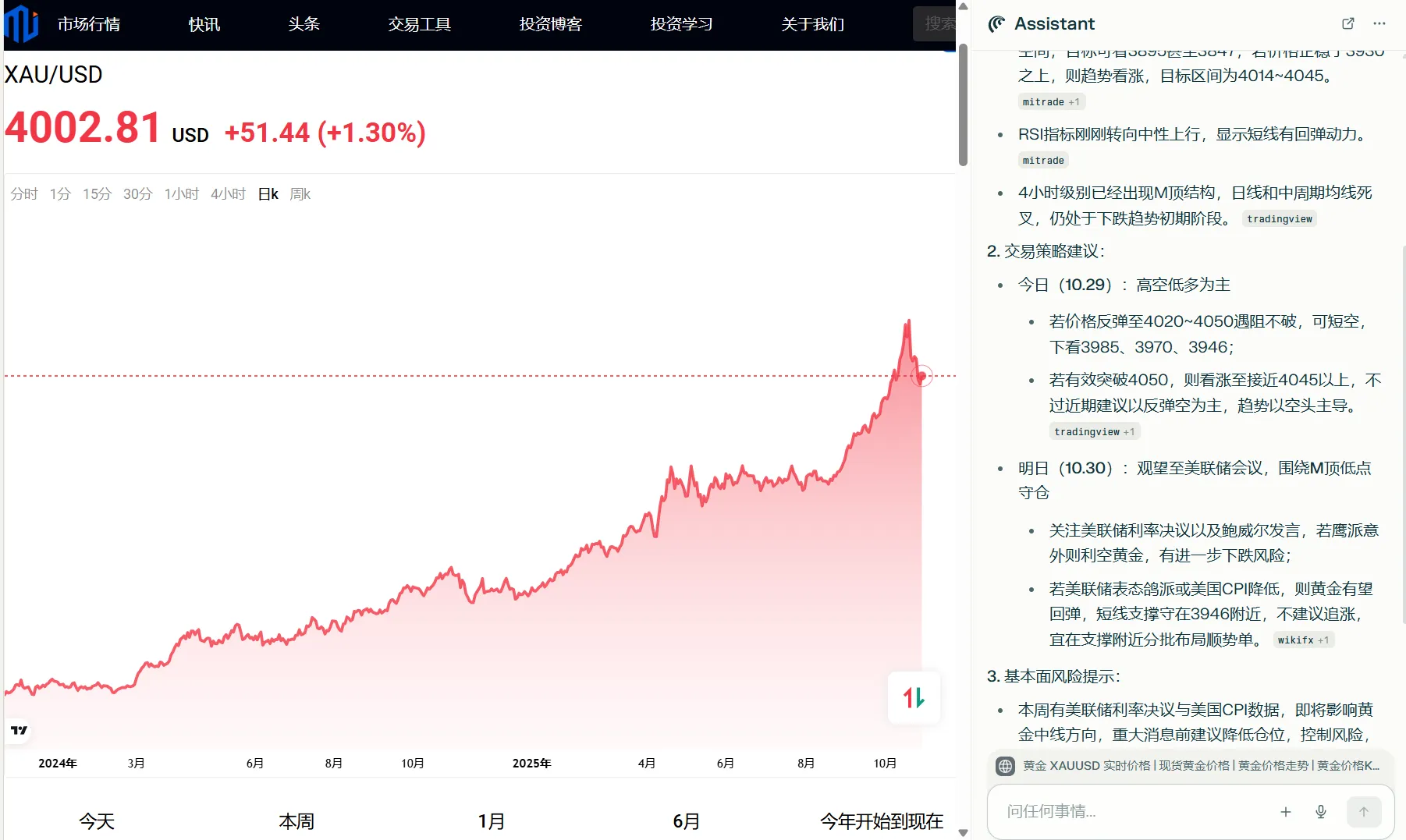Screen dimensions: 1406x840
Task: Select the 今年开始到现在 range
Action: click(882, 821)
